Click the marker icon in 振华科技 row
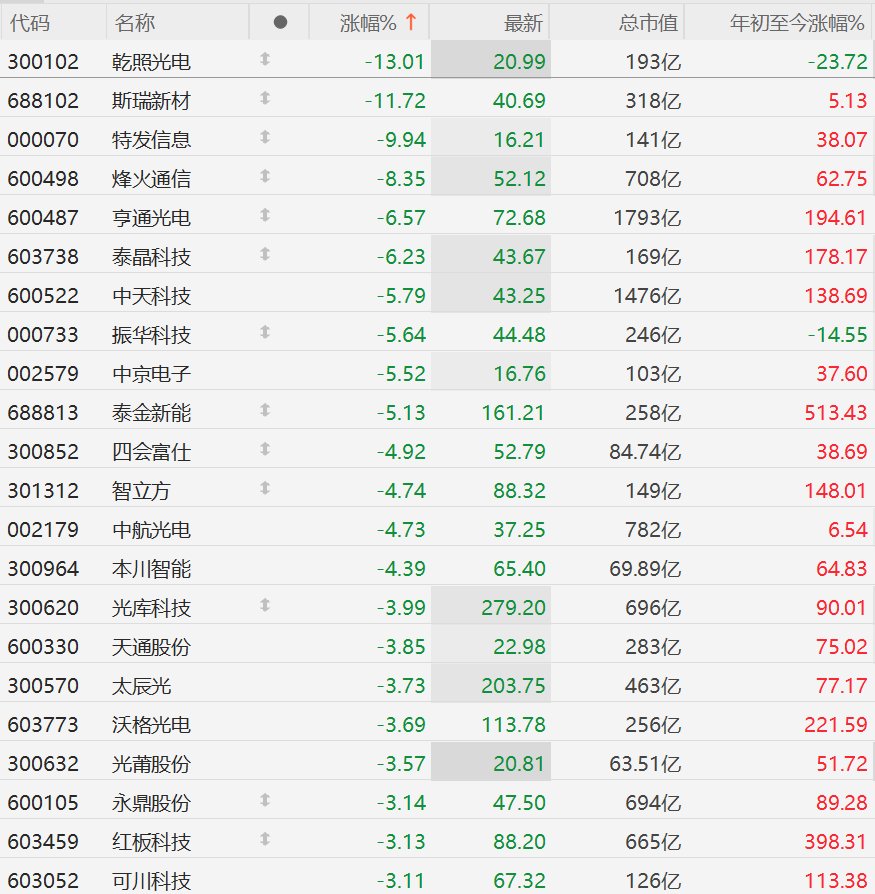This screenshot has width=875, height=894. click(x=264, y=332)
